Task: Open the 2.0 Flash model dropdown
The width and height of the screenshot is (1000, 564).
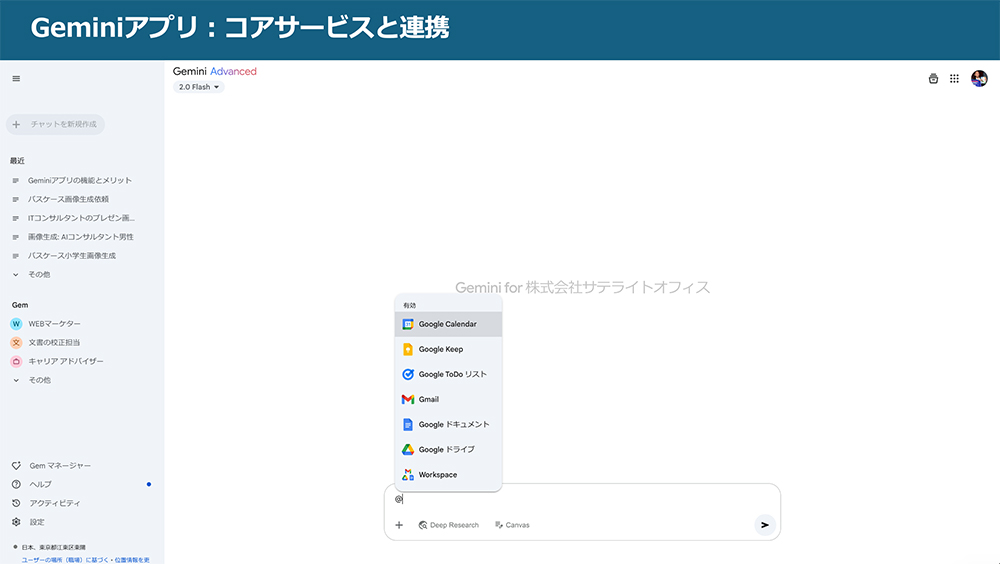Action: click(198, 87)
